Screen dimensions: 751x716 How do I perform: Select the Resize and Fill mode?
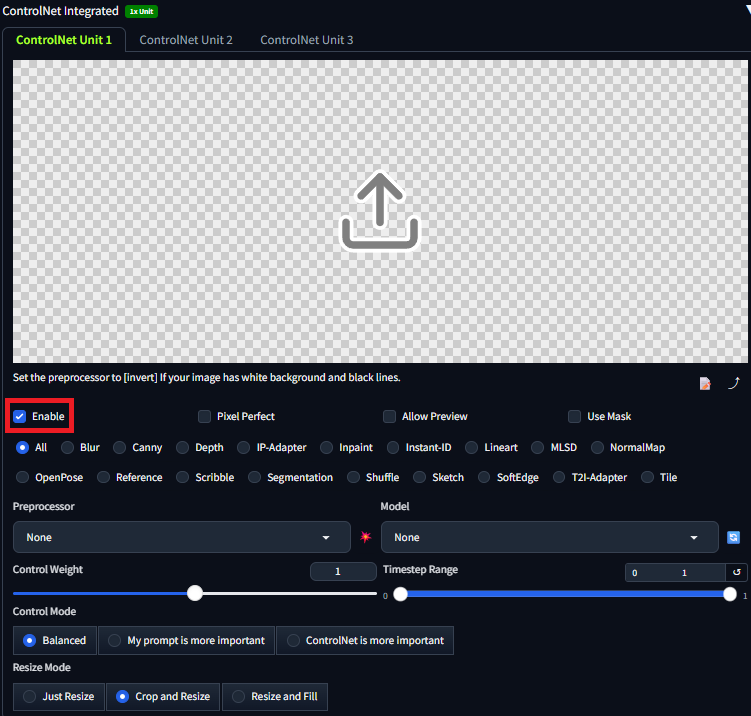(275, 696)
